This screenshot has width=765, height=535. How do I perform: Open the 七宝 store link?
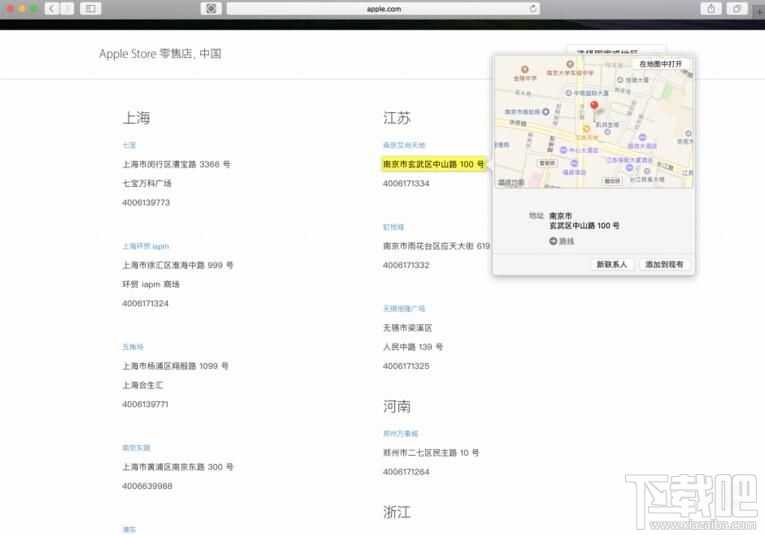pyautogui.click(x=129, y=145)
